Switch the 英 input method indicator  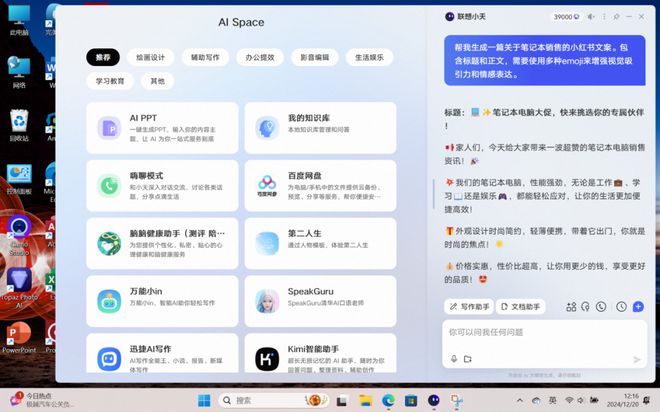click(552, 400)
